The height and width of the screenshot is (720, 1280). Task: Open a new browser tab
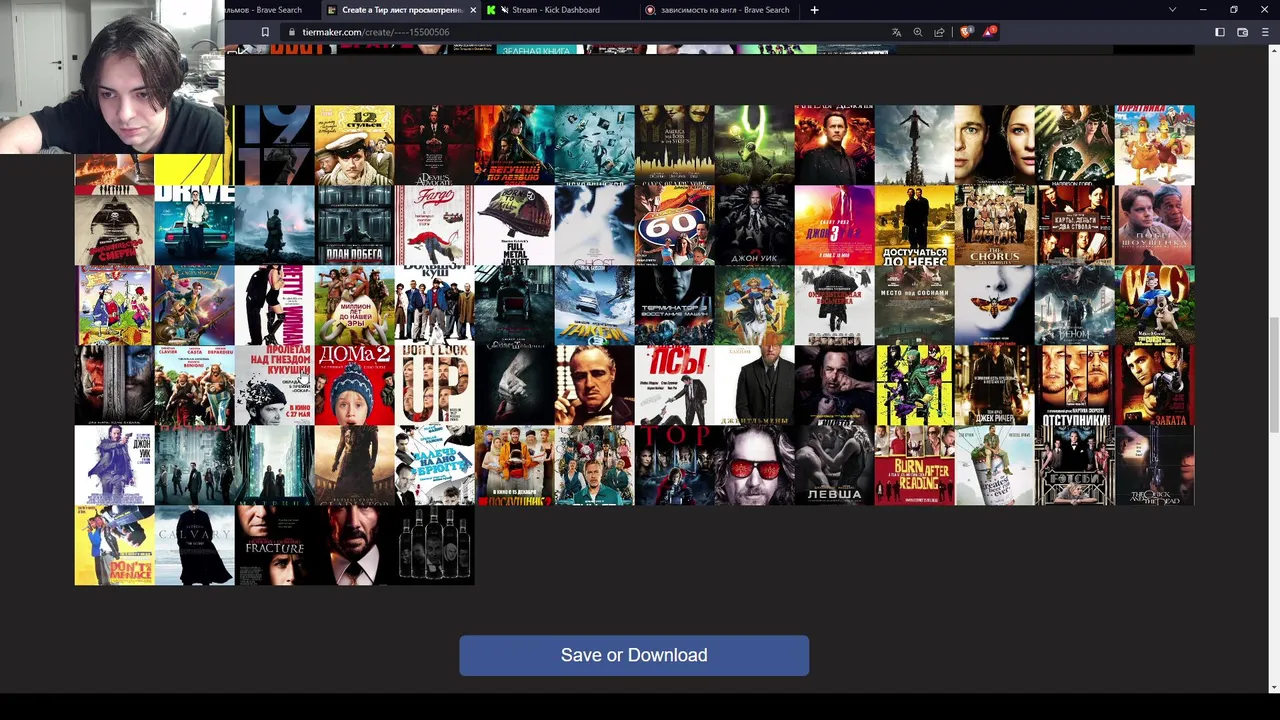(814, 10)
